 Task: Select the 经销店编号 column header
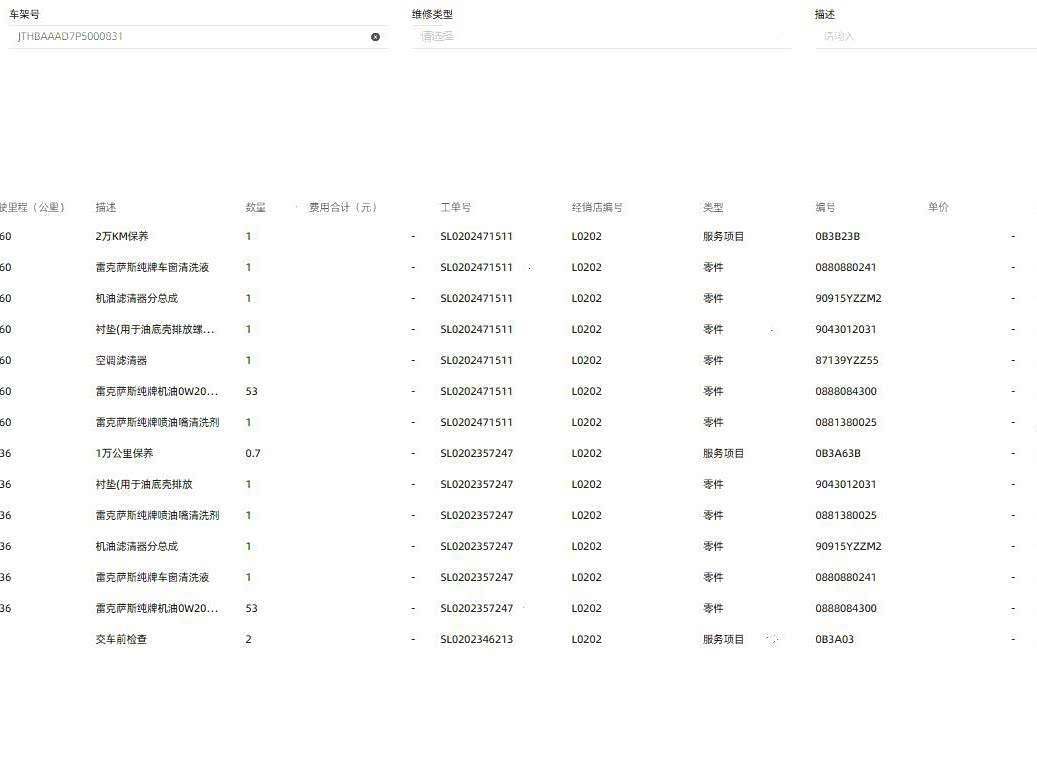coord(597,207)
